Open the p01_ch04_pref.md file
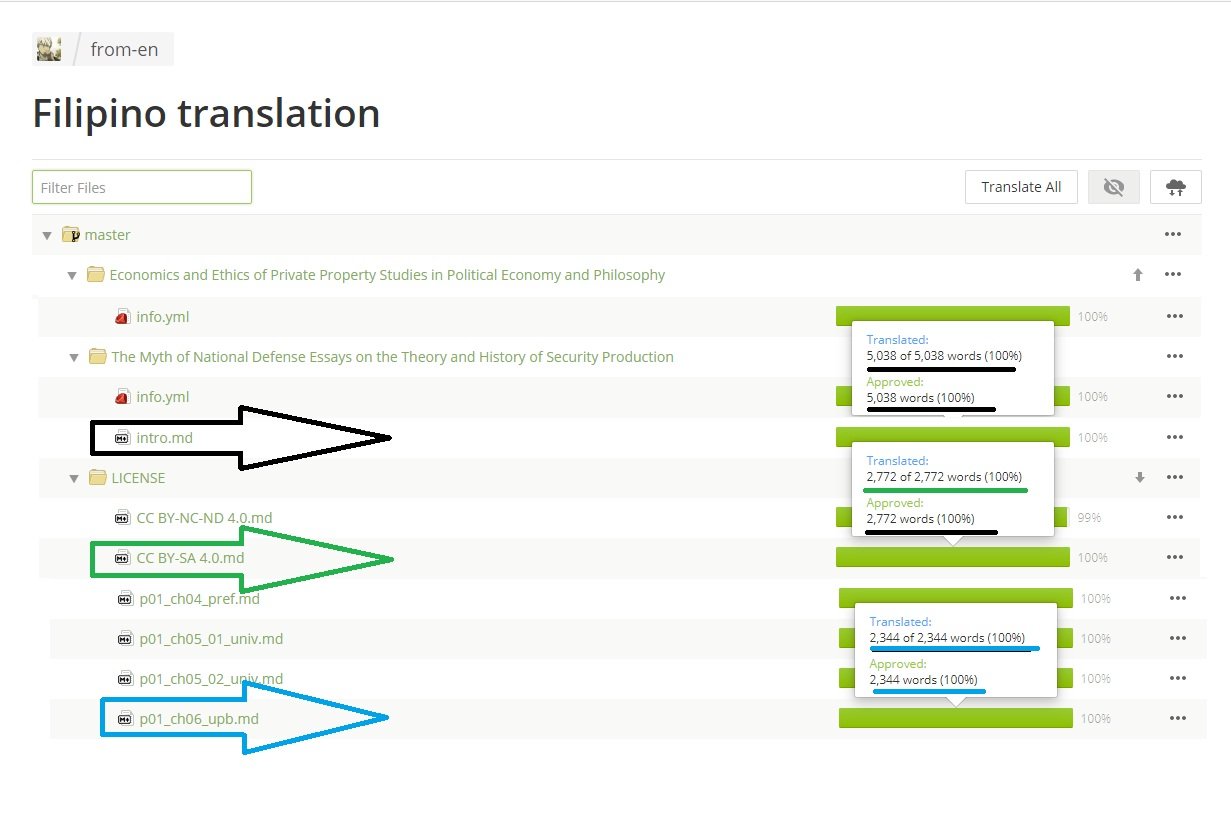This screenshot has width=1231, height=814. tap(199, 599)
